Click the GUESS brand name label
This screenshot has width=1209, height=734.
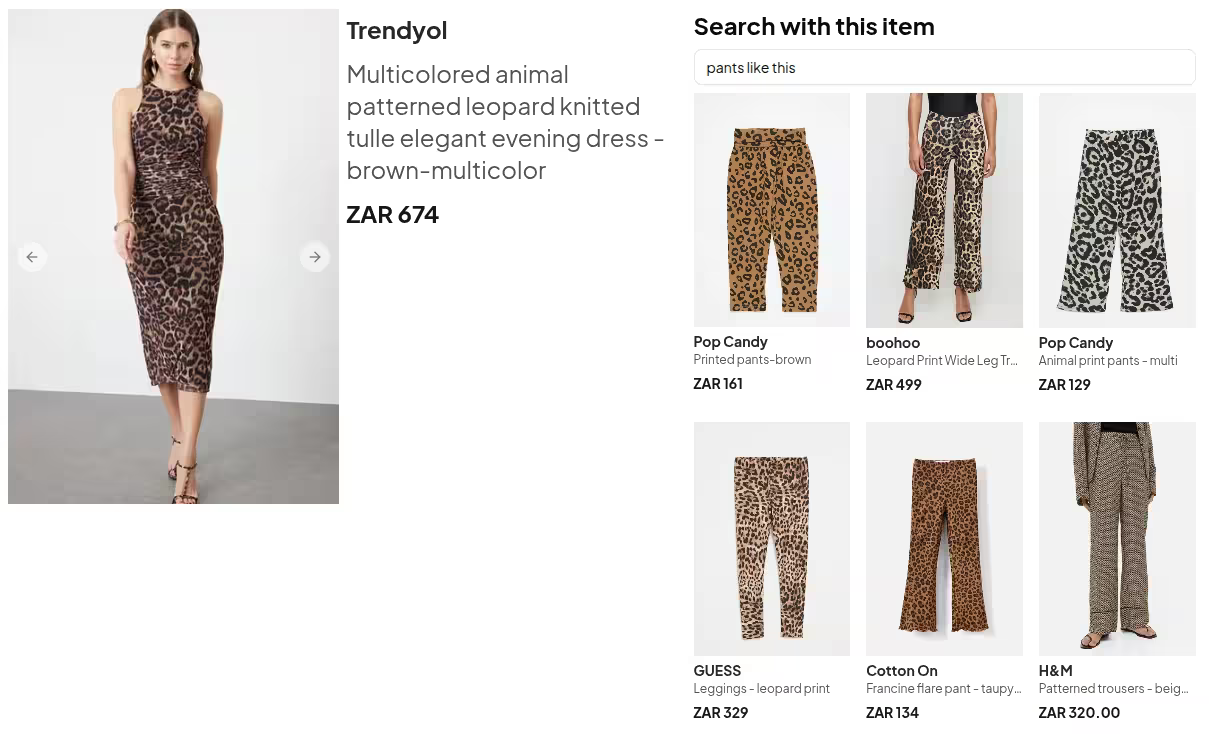click(x=717, y=670)
